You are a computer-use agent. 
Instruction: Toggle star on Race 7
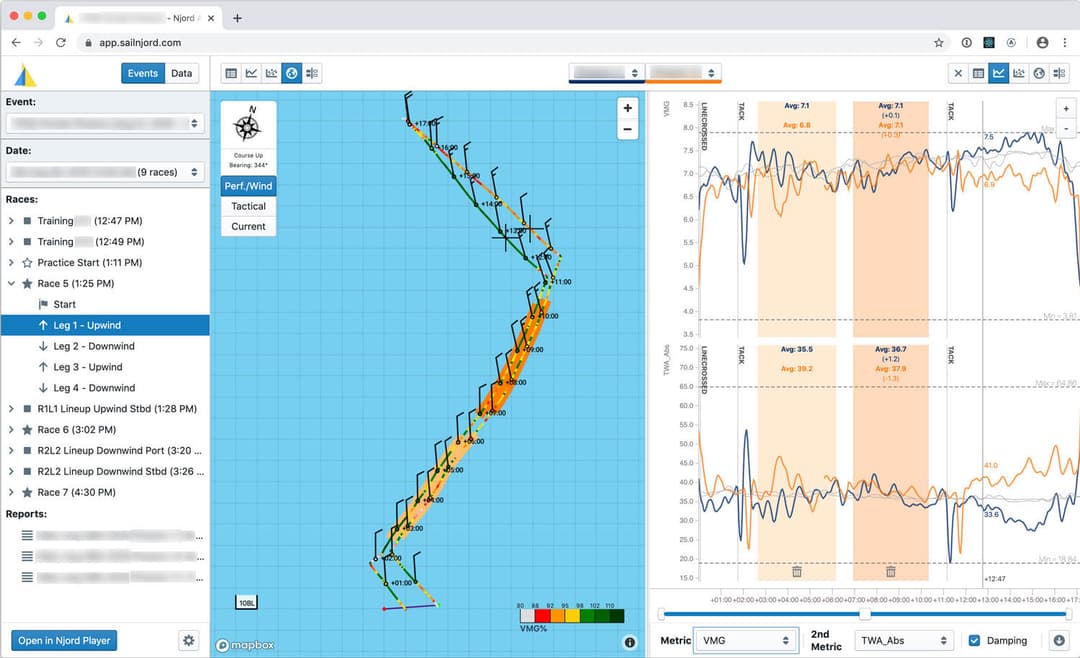point(27,492)
